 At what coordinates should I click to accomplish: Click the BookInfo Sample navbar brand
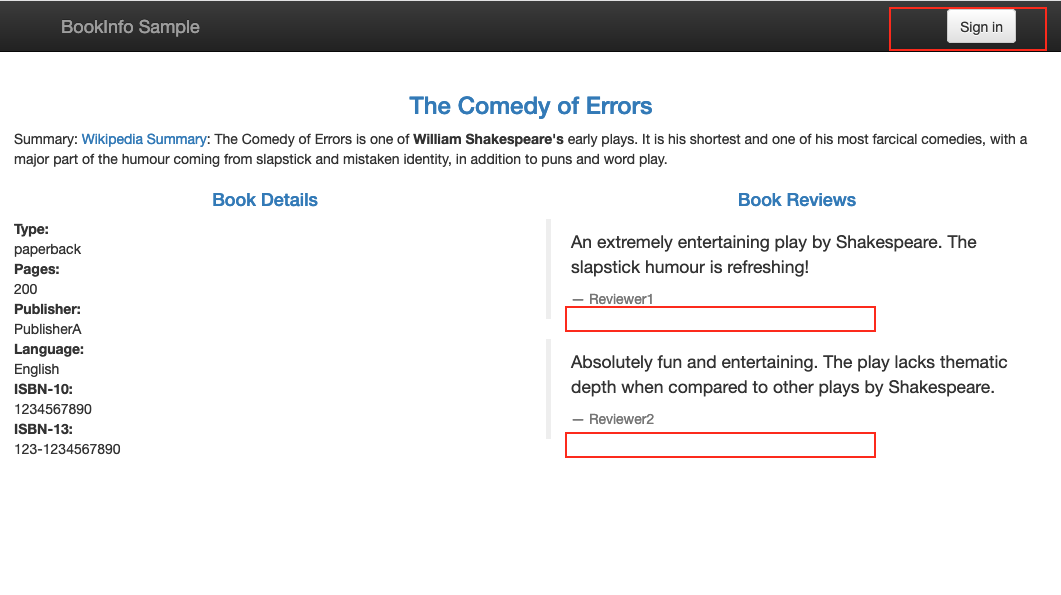click(x=130, y=27)
